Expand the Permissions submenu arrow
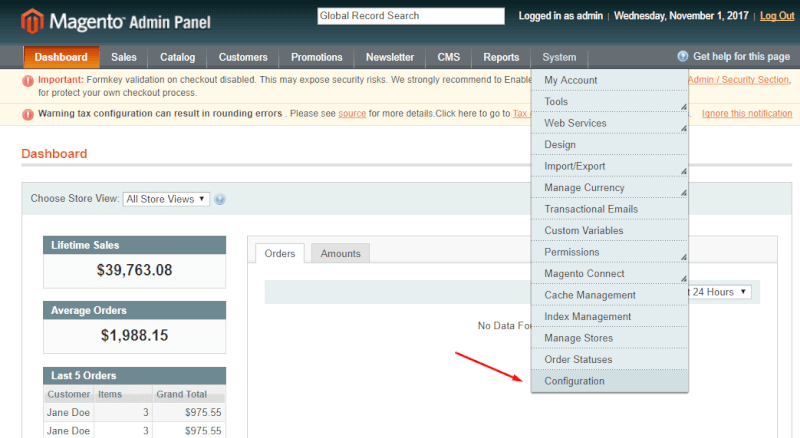The image size is (800, 438). 683,257
